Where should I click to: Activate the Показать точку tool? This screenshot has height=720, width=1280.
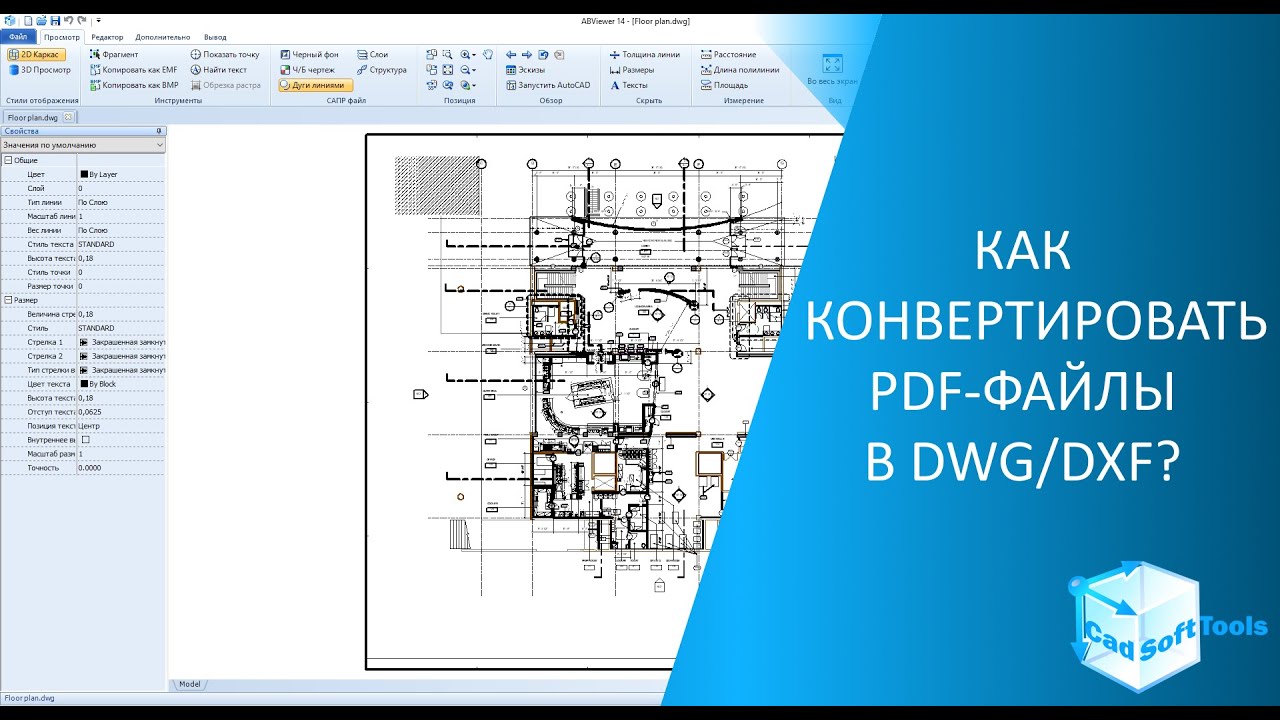224,54
